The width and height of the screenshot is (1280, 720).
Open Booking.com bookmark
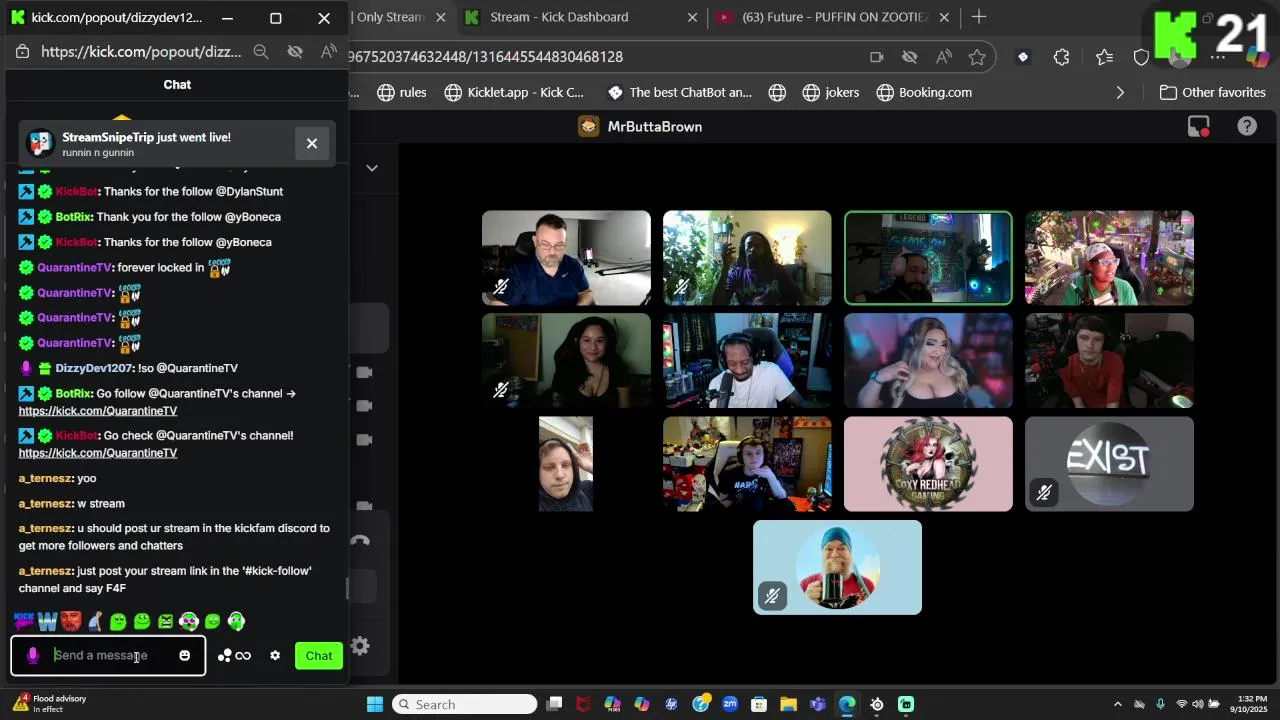pyautogui.click(x=924, y=92)
